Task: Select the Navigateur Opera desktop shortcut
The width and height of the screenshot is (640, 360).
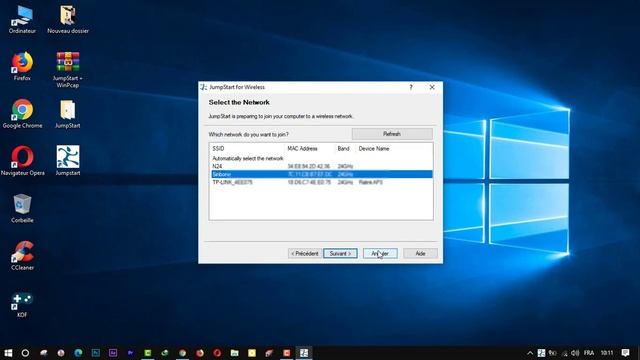Action: pos(22,161)
